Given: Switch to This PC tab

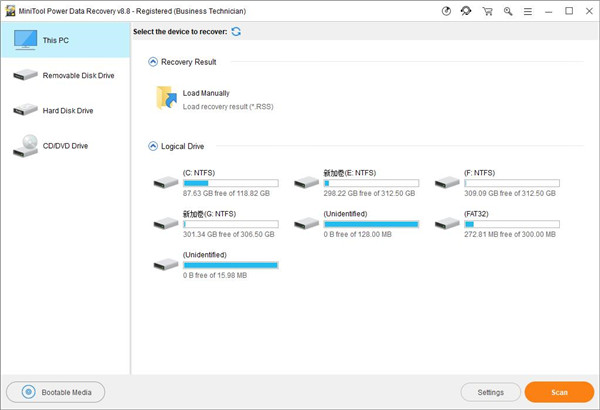Looking at the screenshot, I should (65, 40).
